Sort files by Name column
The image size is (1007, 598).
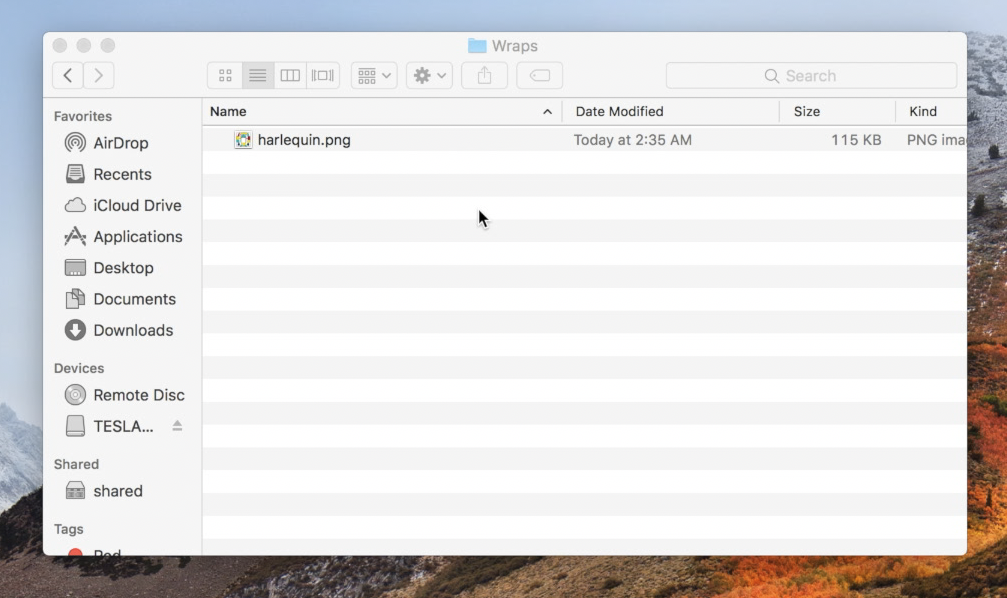tap(380, 112)
